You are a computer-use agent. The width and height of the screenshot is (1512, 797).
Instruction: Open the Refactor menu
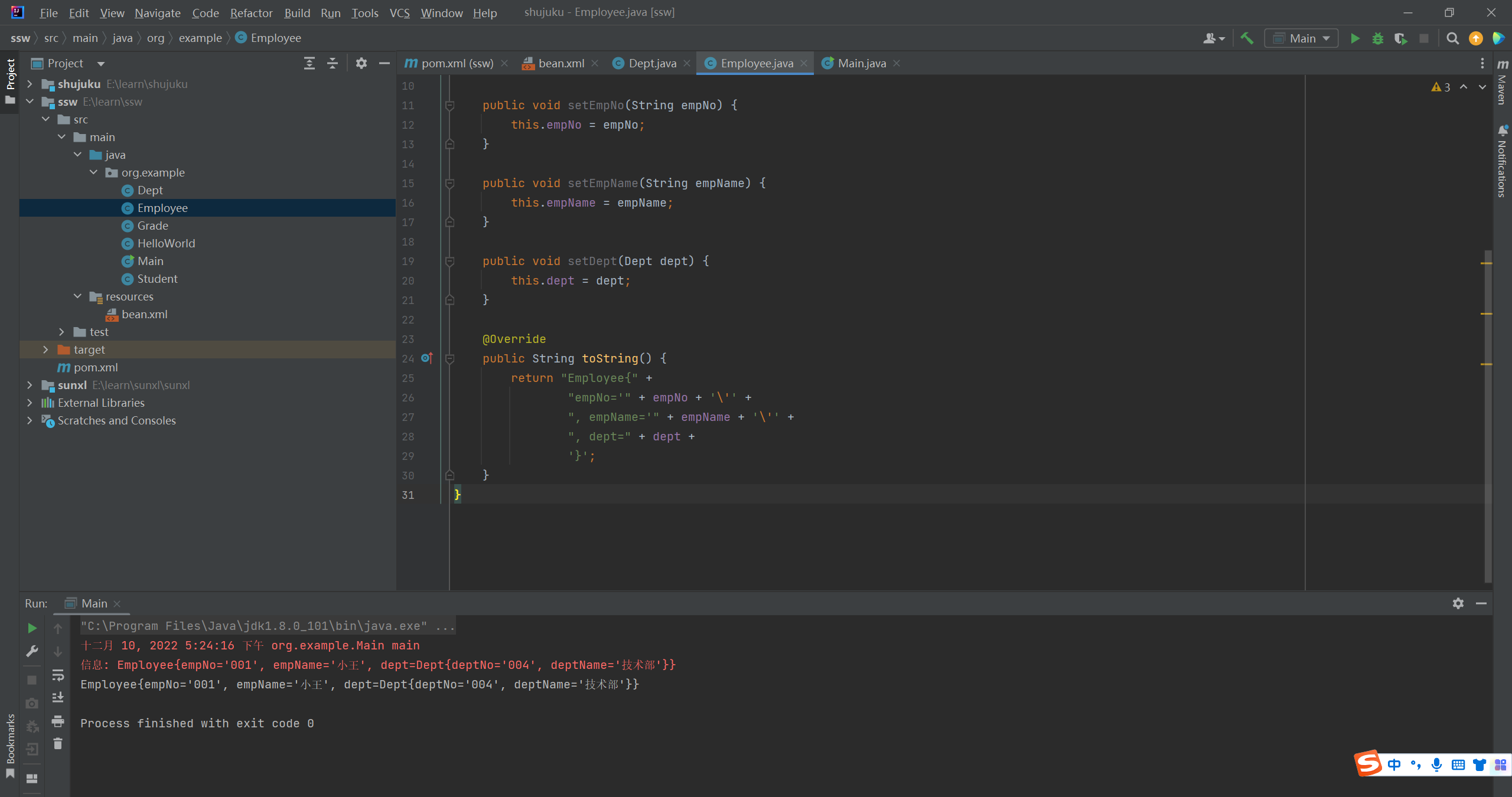pyautogui.click(x=251, y=12)
